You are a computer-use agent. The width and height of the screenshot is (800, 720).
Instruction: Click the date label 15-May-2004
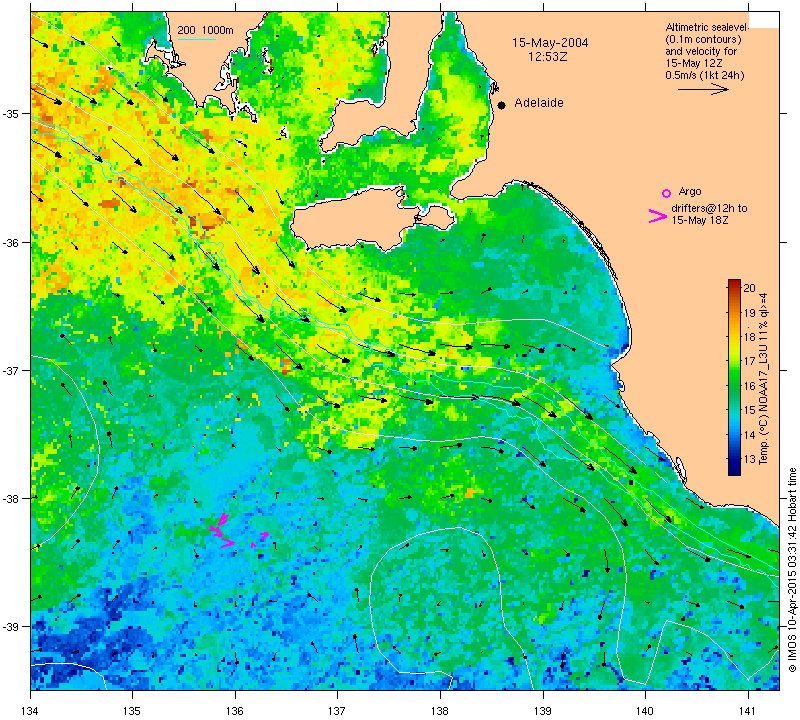550,42
